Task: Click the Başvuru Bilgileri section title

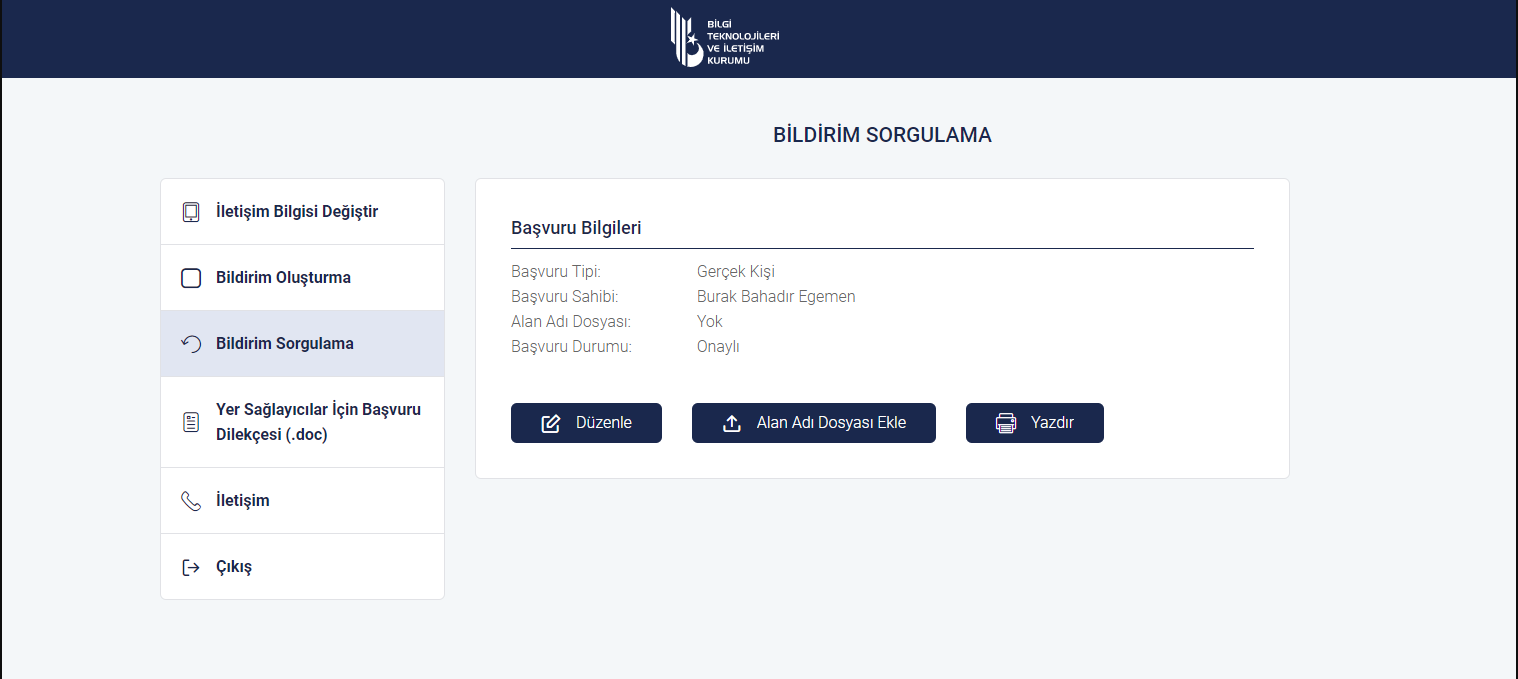Action: [576, 228]
